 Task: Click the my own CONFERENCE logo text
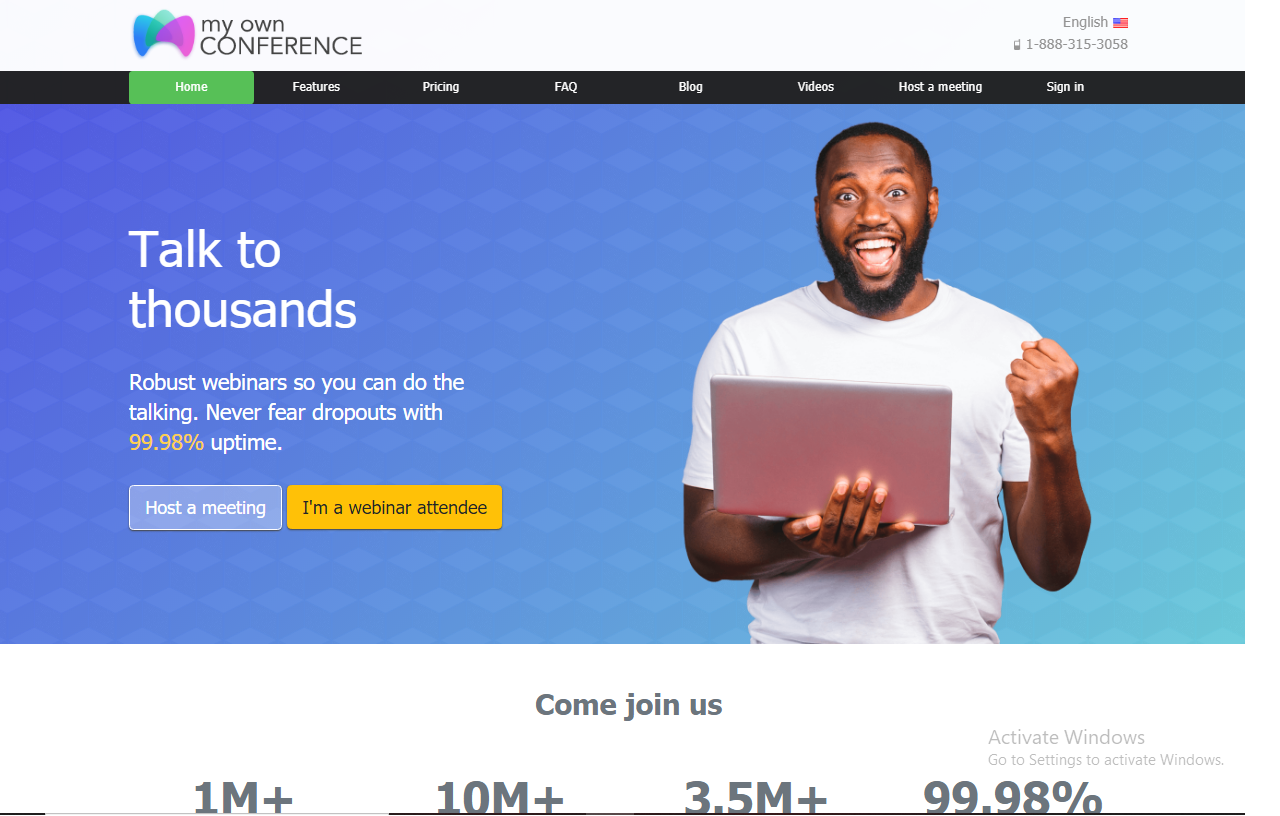coord(281,36)
